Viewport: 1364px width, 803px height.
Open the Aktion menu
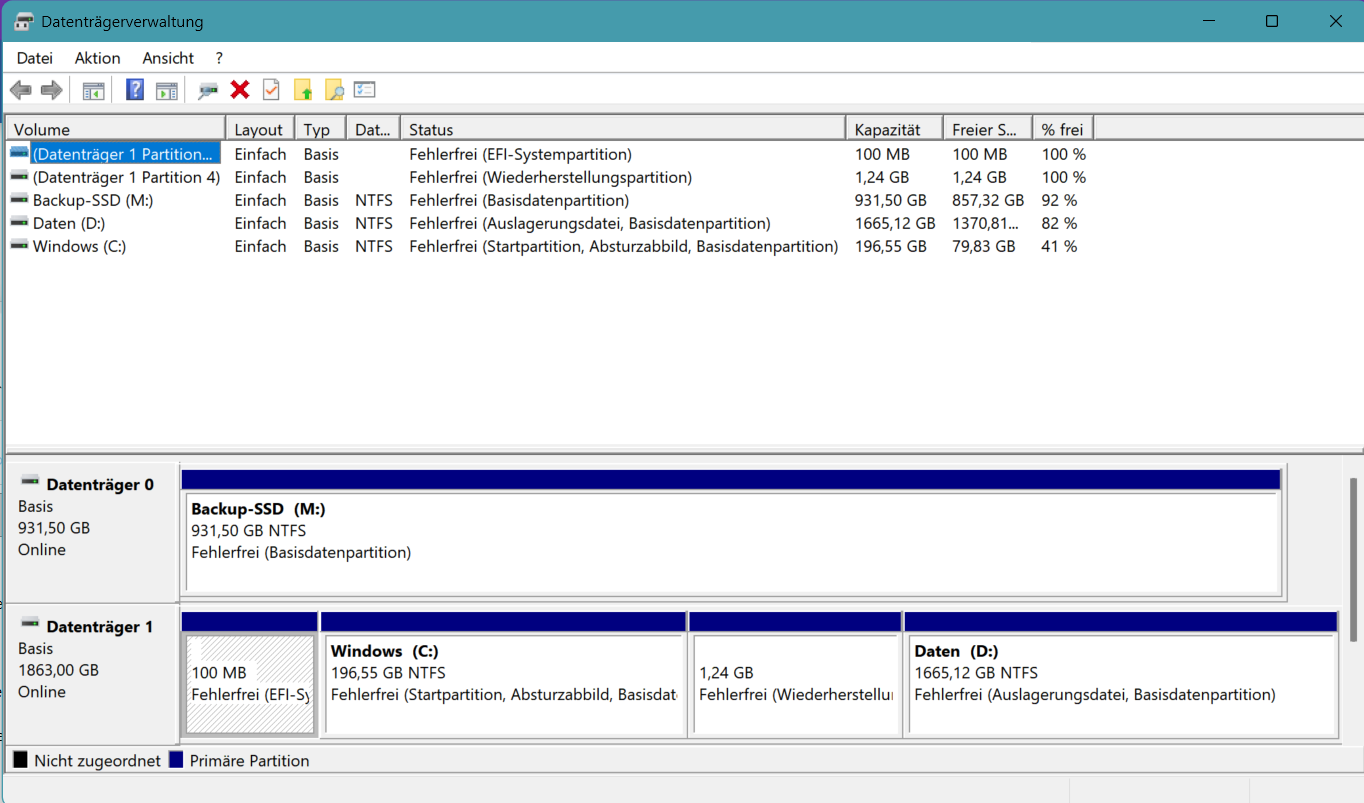coord(97,58)
